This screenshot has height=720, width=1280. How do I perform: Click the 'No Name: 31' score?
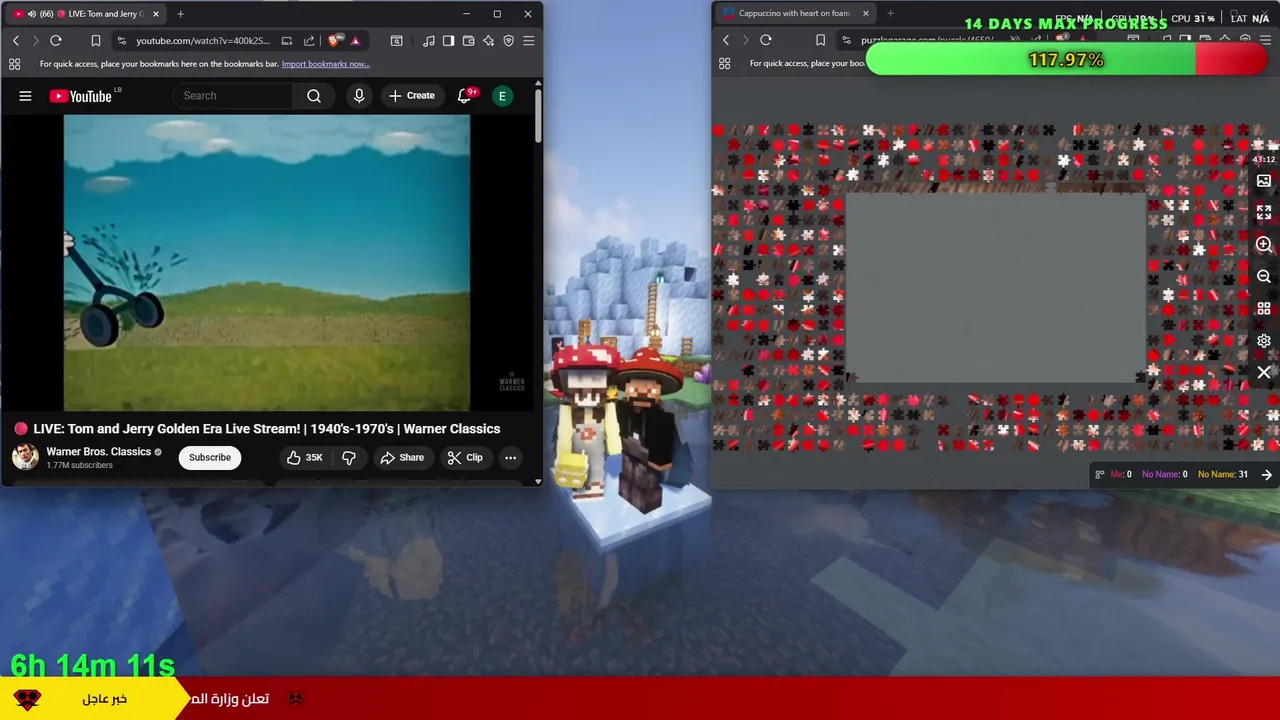(1223, 475)
